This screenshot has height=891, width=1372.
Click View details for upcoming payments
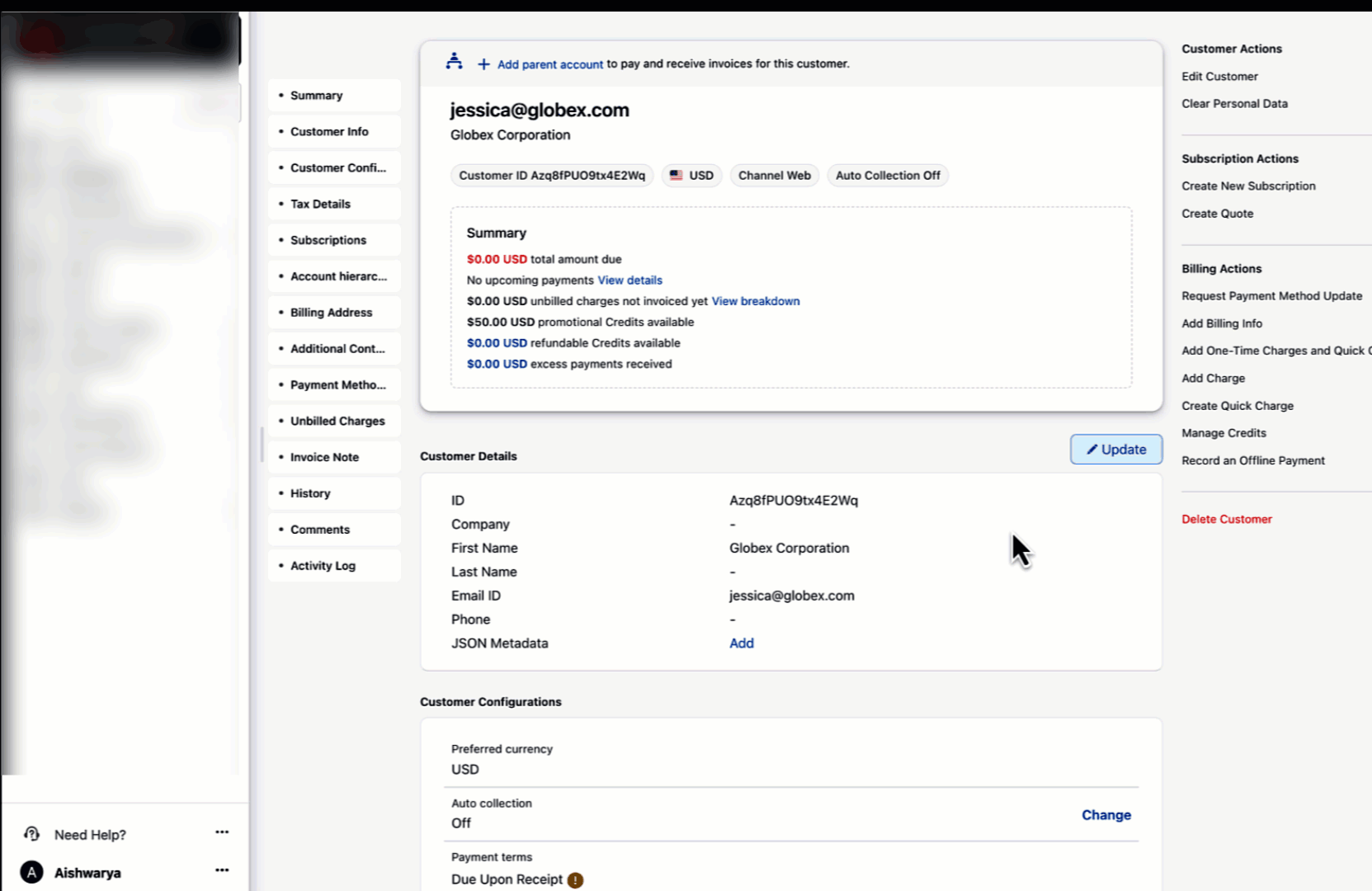629,280
